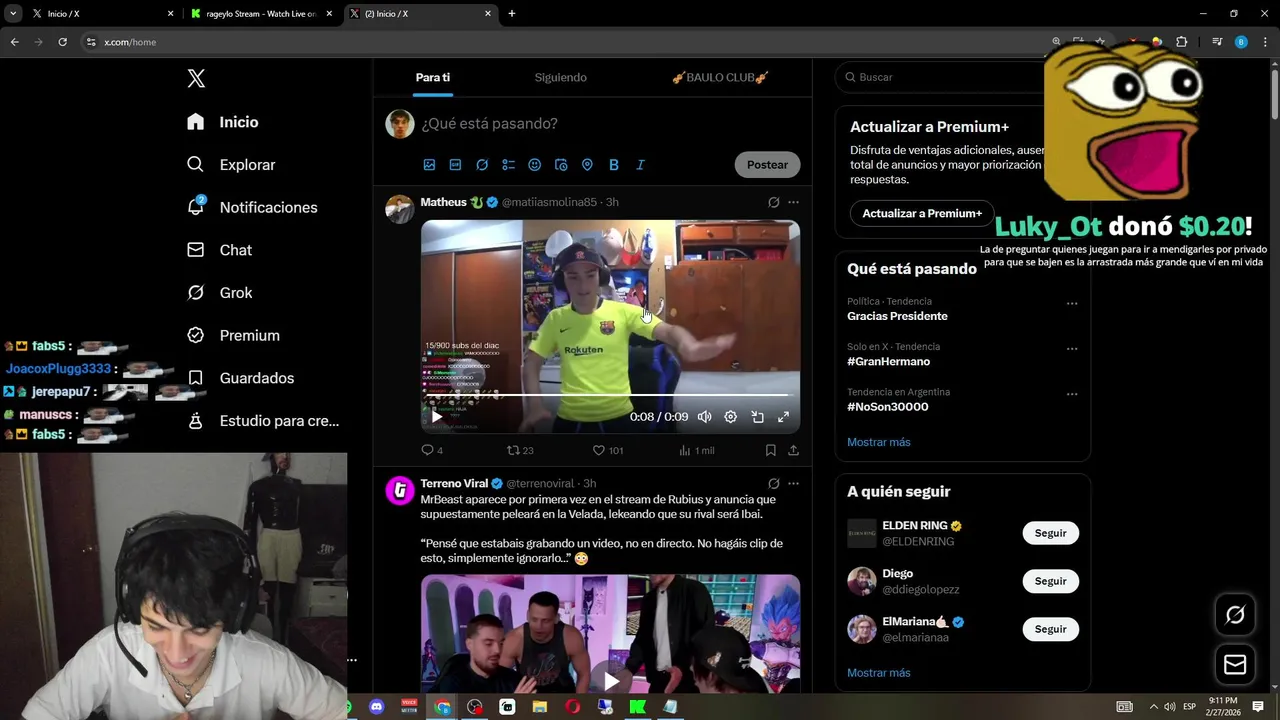Play the Terreno Viral video thumbnail
The height and width of the screenshot is (720, 1280).
coord(610,681)
